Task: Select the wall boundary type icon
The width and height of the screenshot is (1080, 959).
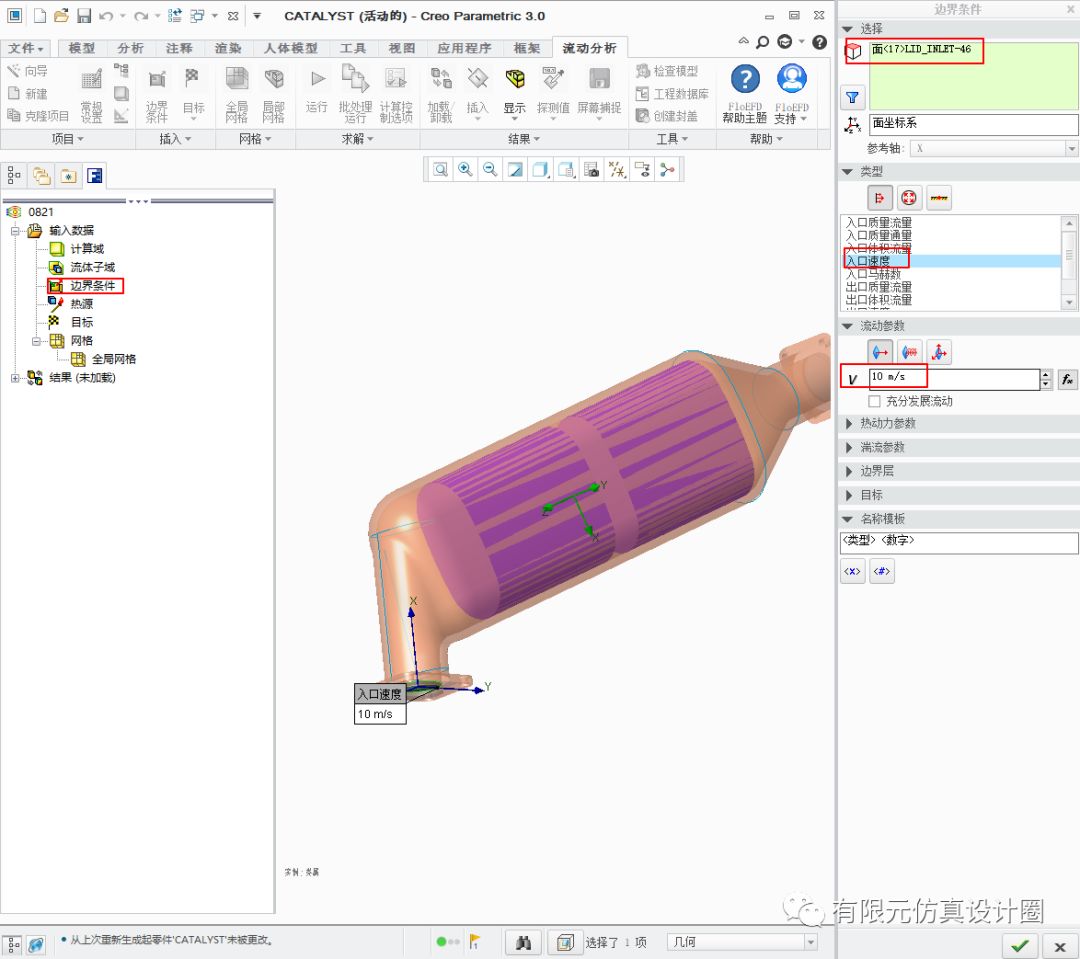Action: point(938,198)
